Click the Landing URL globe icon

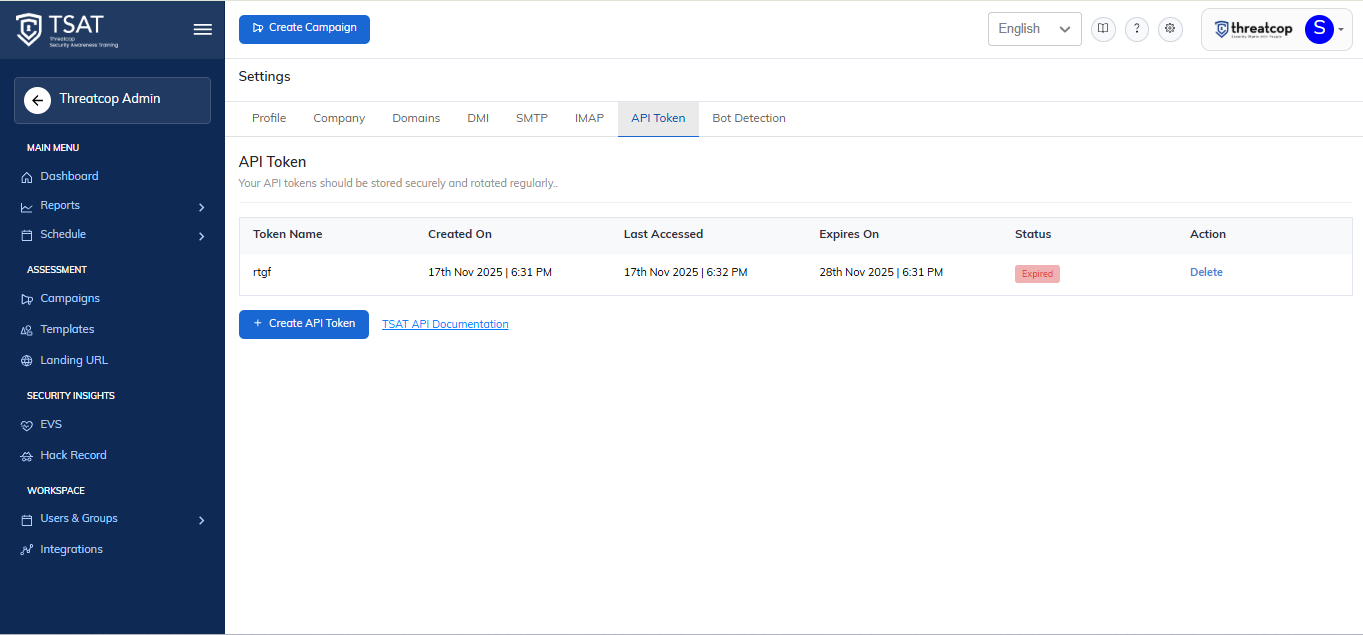(x=27, y=361)
